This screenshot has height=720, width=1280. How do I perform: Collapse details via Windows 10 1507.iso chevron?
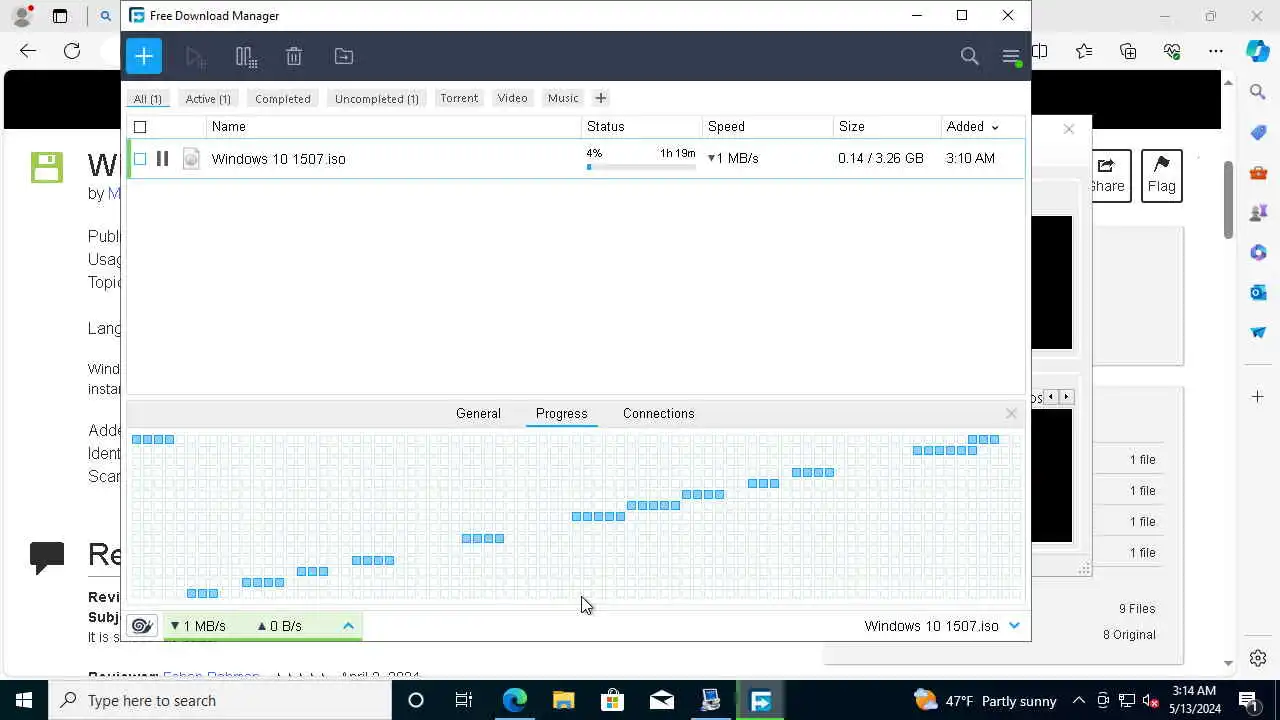click(x=1014, y=626)
